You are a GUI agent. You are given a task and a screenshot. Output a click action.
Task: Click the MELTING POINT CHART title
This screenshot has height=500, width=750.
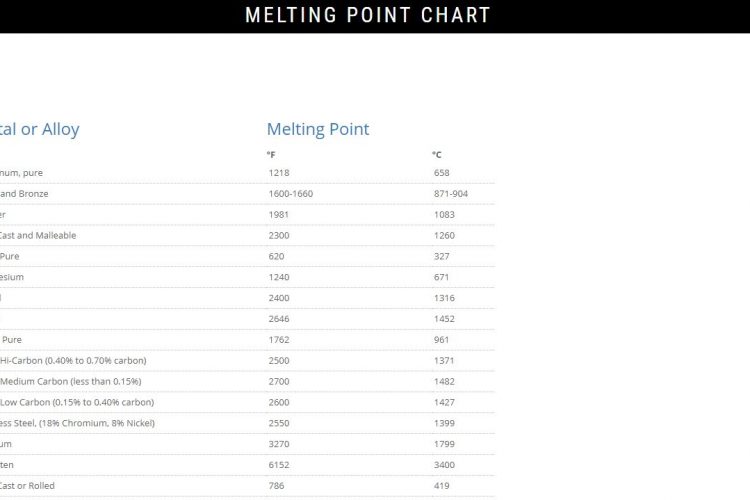tap(368, 15)
